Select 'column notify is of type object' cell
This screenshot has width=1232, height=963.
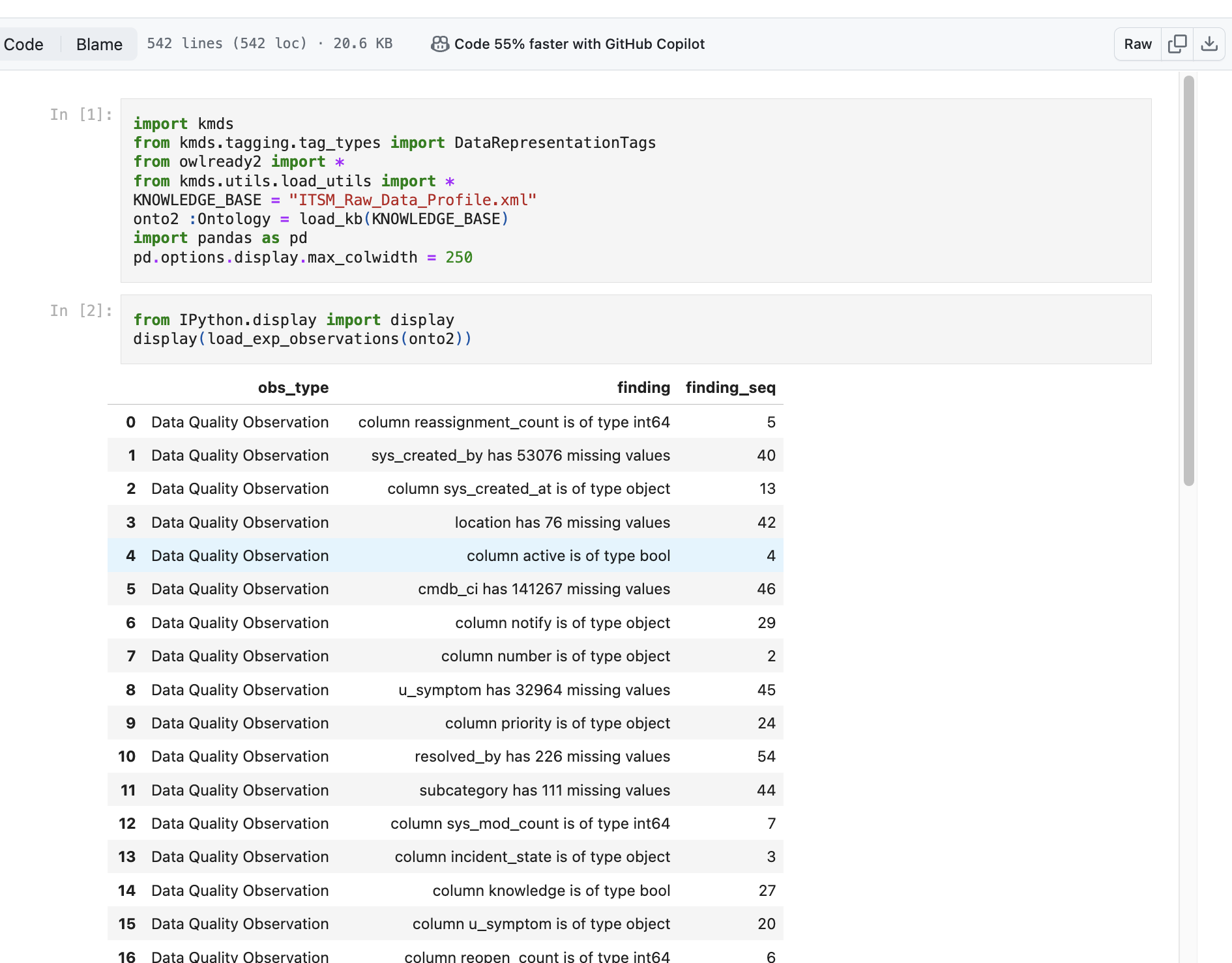[x=563, y=623]
